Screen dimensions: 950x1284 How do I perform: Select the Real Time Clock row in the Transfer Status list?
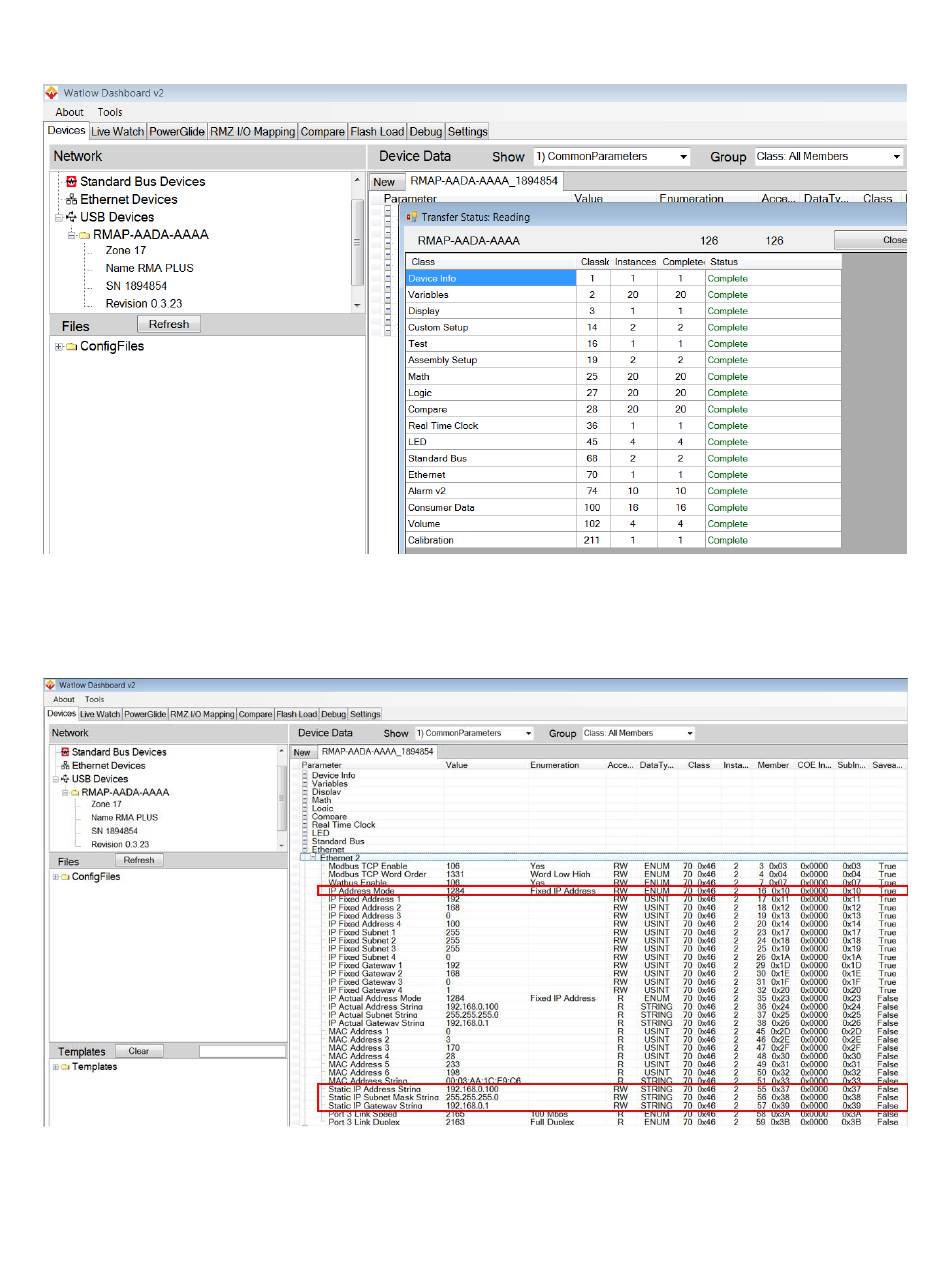(623, 426)
